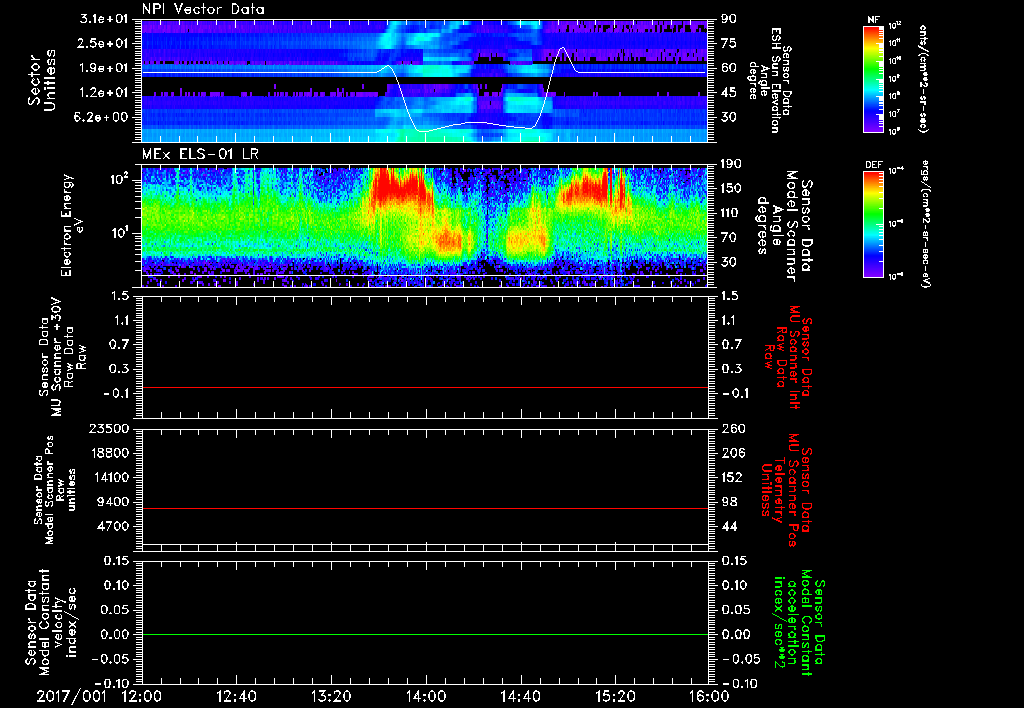Click the Model Scanner Pos Raw unitless label
This screenshot has width=1024, height=708.
point(55,490)
